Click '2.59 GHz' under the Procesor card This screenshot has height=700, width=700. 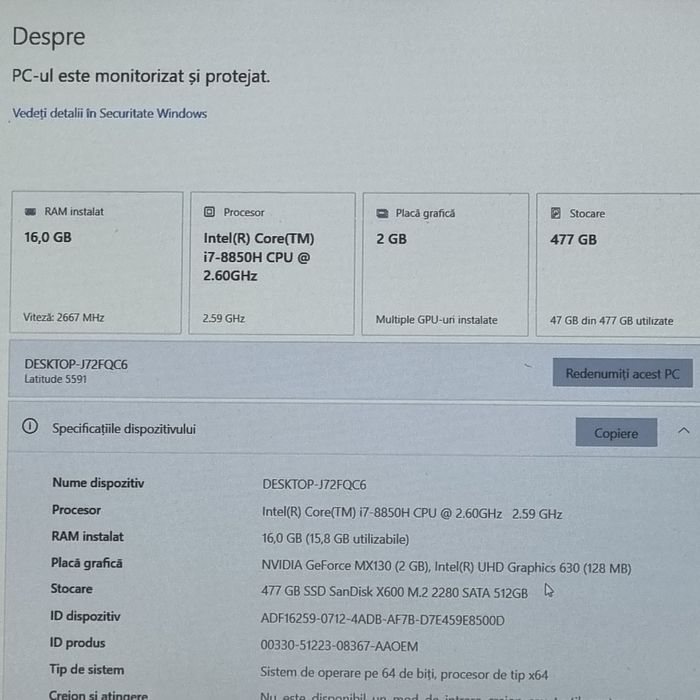click(224, 318)
